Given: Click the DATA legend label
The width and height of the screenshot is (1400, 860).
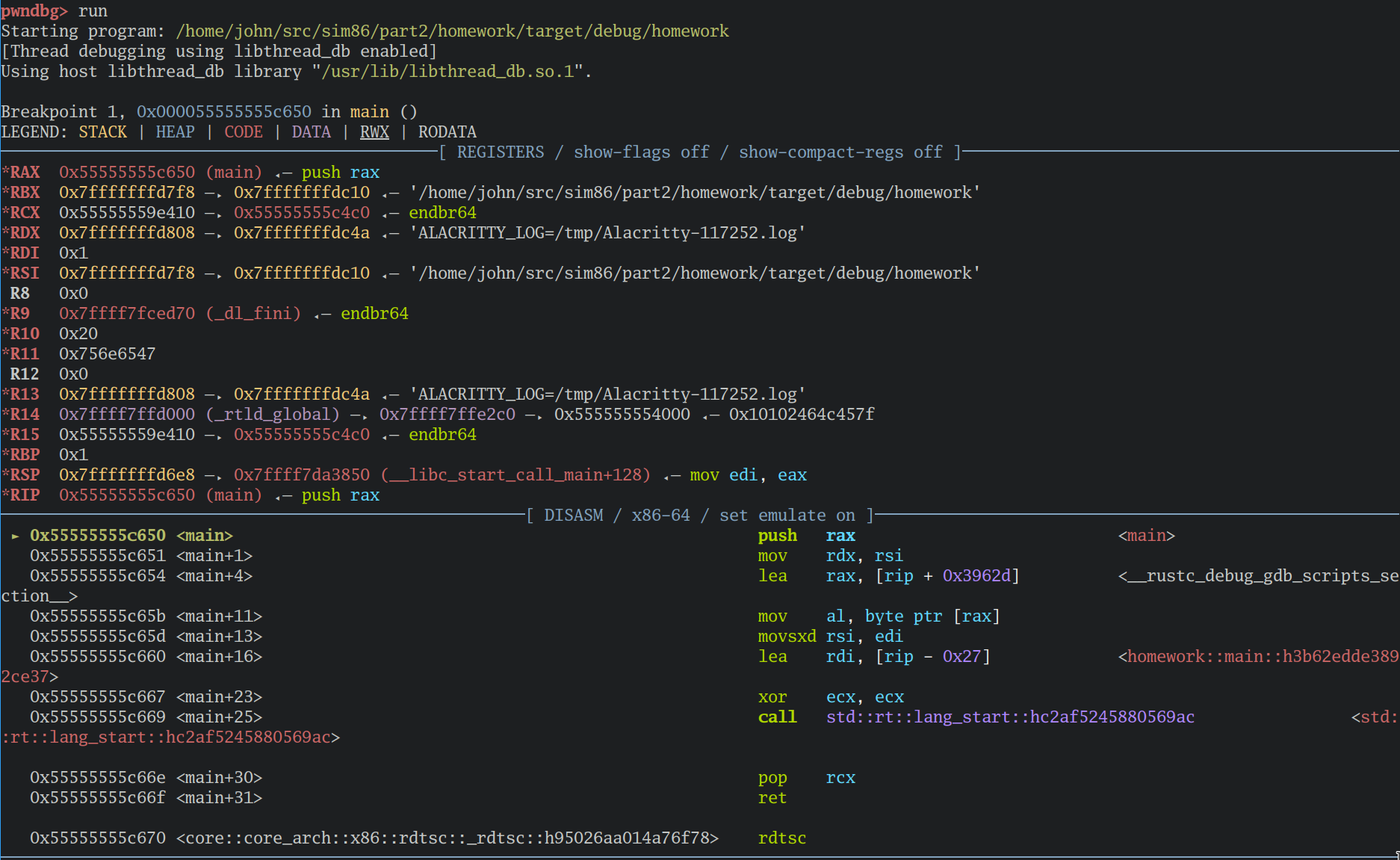Looking at the screenshot, I should pos(311,132).
